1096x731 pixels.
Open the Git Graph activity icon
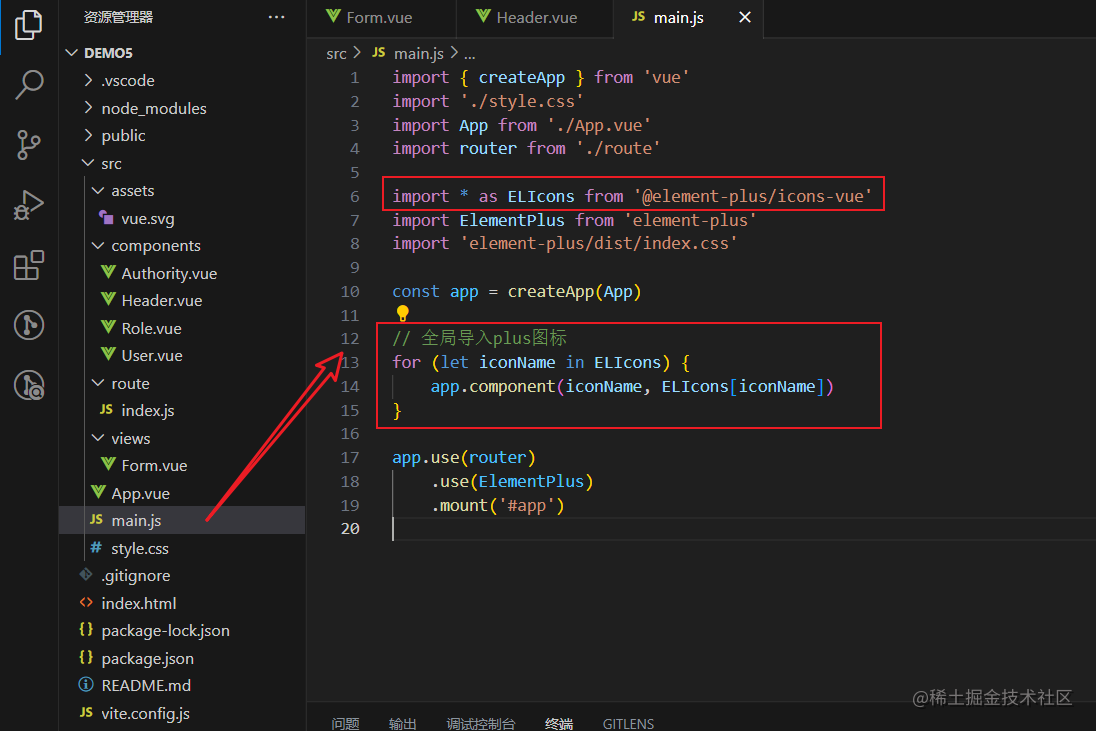pyautogui.click(x=29, y=326)
